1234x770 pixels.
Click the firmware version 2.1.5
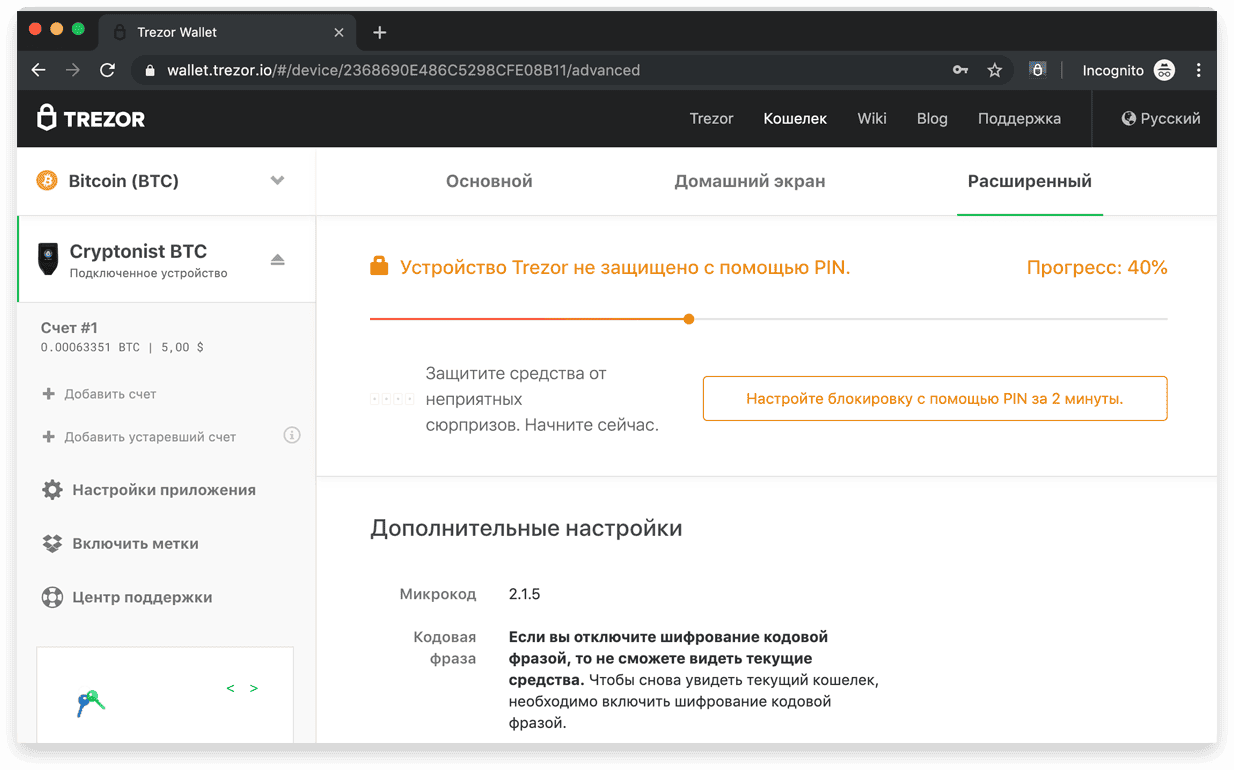click(x=524, y=594)
